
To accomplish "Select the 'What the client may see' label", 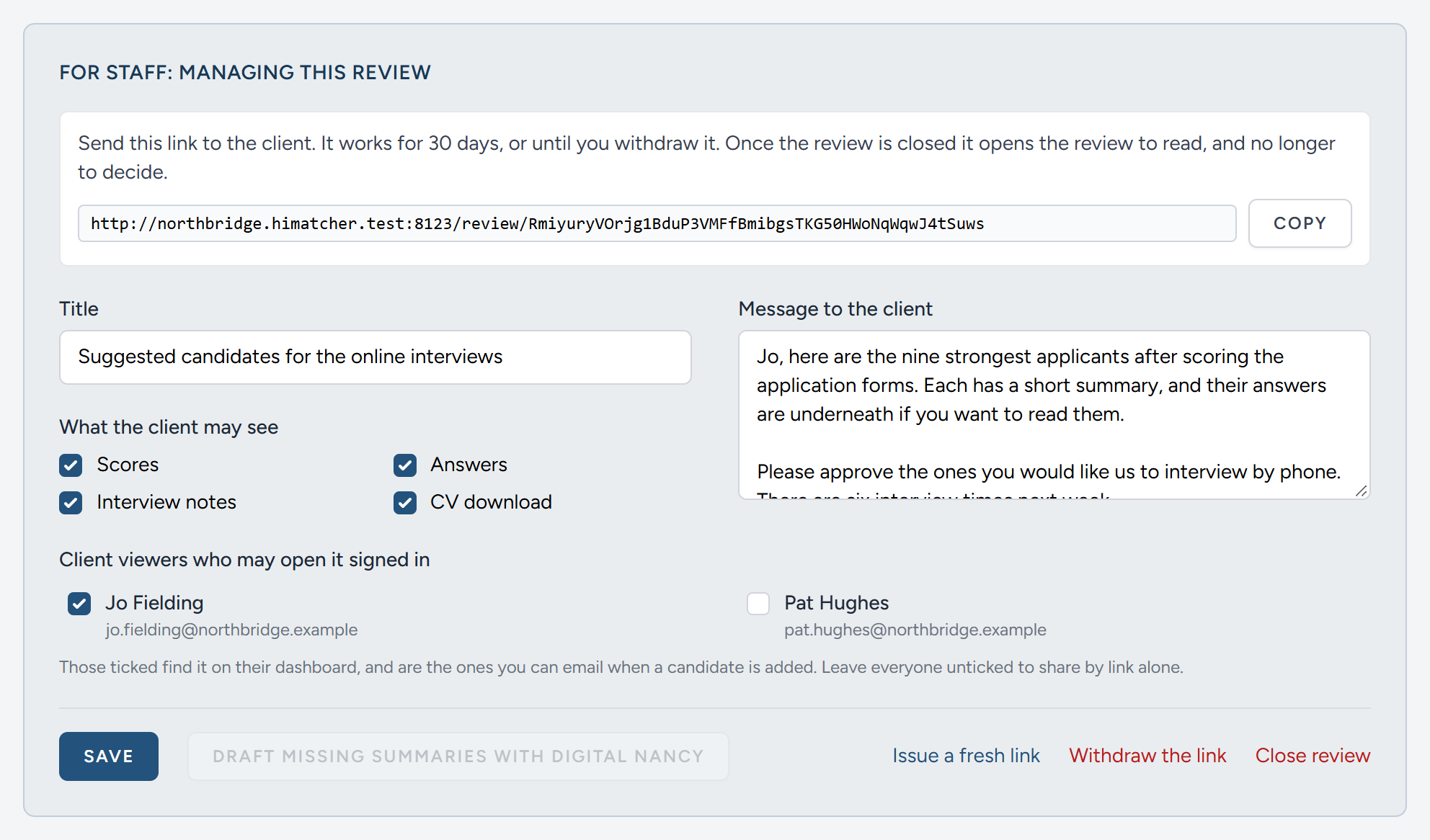I will (x=169, y=427).
